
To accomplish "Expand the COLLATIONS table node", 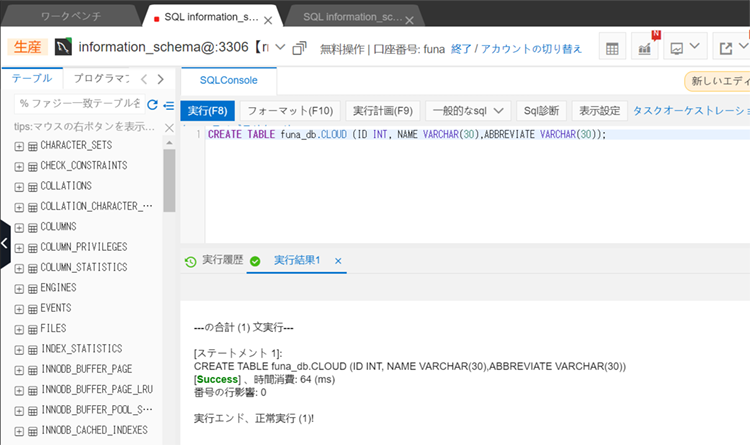I will [x=19, y=187].
